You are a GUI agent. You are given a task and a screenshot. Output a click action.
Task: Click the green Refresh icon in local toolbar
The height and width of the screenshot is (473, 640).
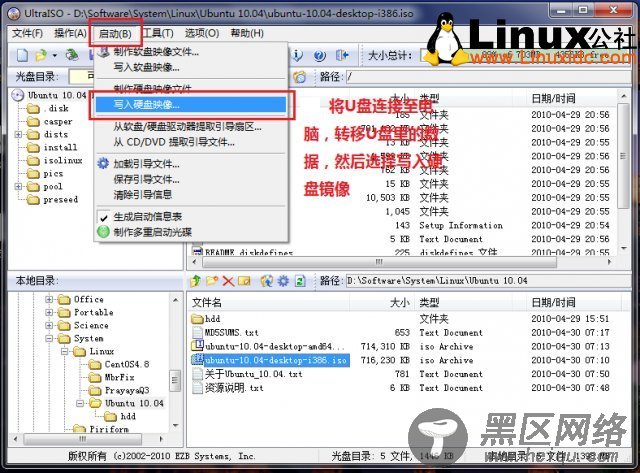coord(300,281)
